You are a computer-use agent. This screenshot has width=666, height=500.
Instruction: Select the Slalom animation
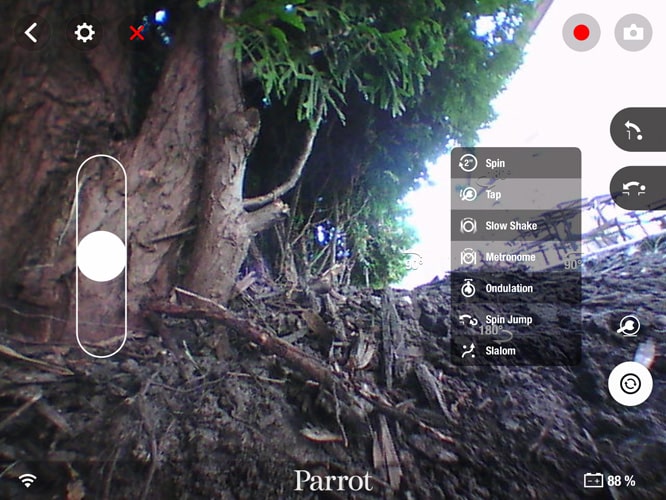516,350
